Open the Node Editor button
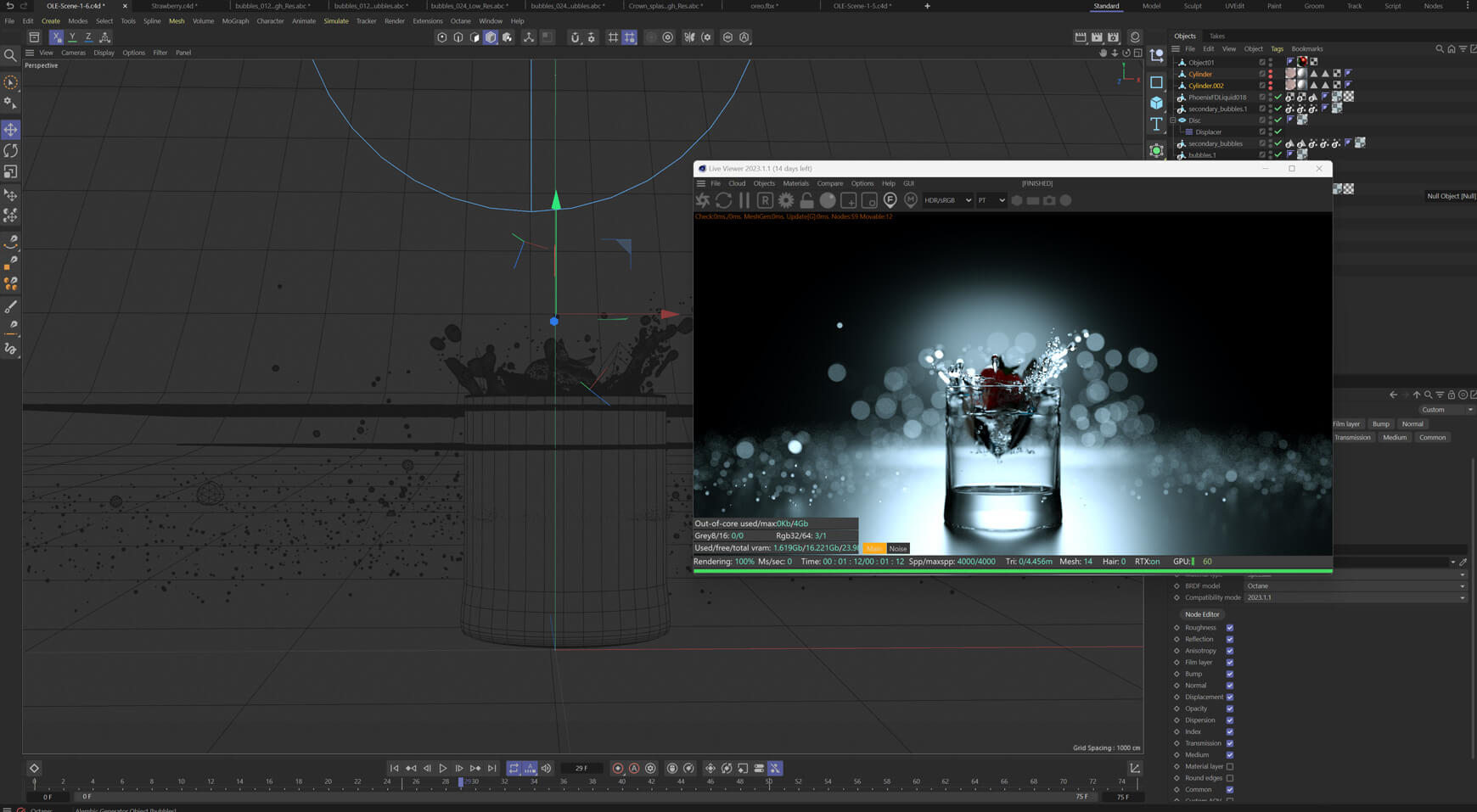Screen dimensions: 1477x812 click(1202, 614)
